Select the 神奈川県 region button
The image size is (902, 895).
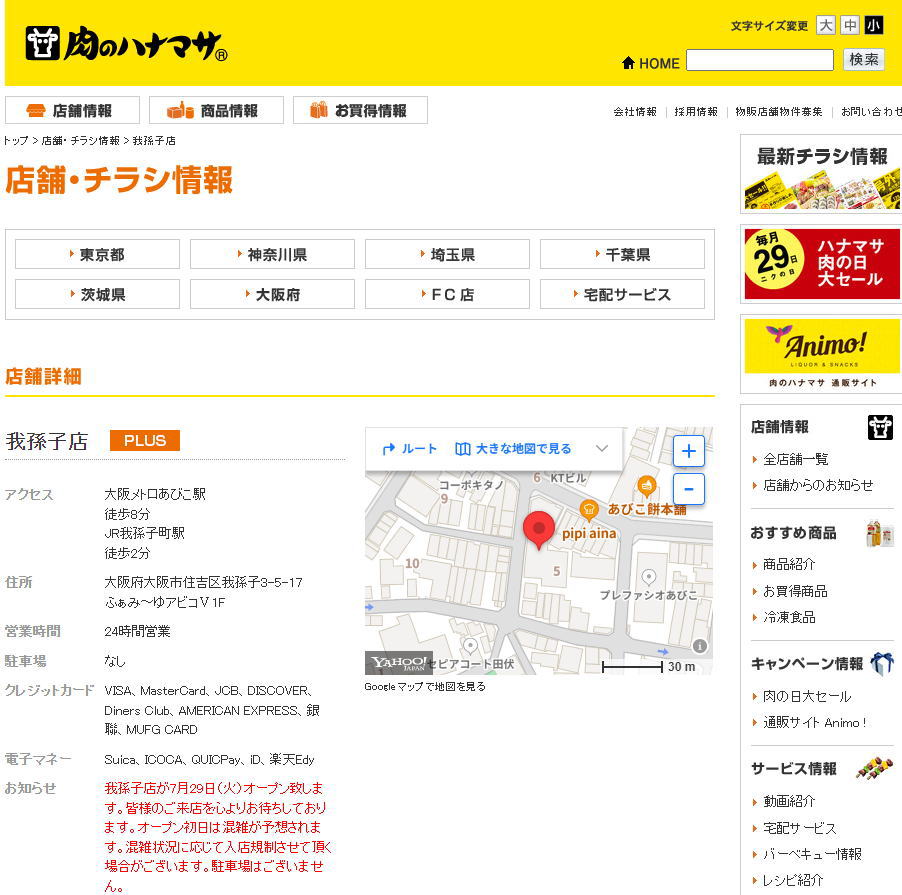click(x=272, y=254)
